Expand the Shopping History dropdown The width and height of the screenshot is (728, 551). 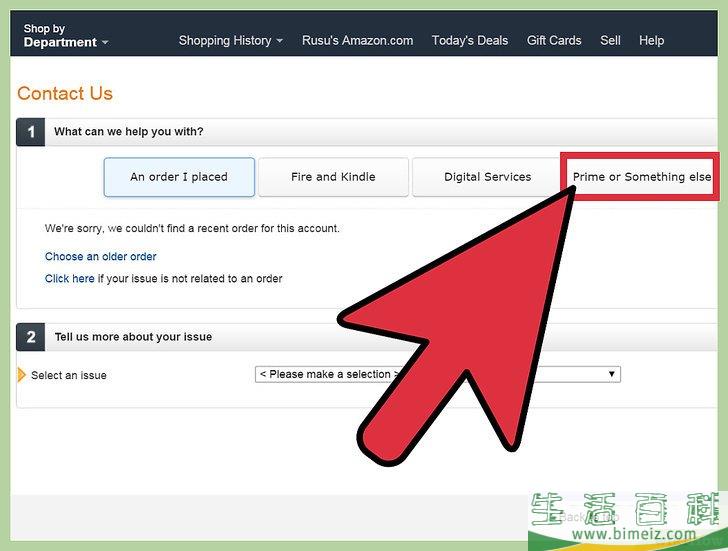pos(231,40)
